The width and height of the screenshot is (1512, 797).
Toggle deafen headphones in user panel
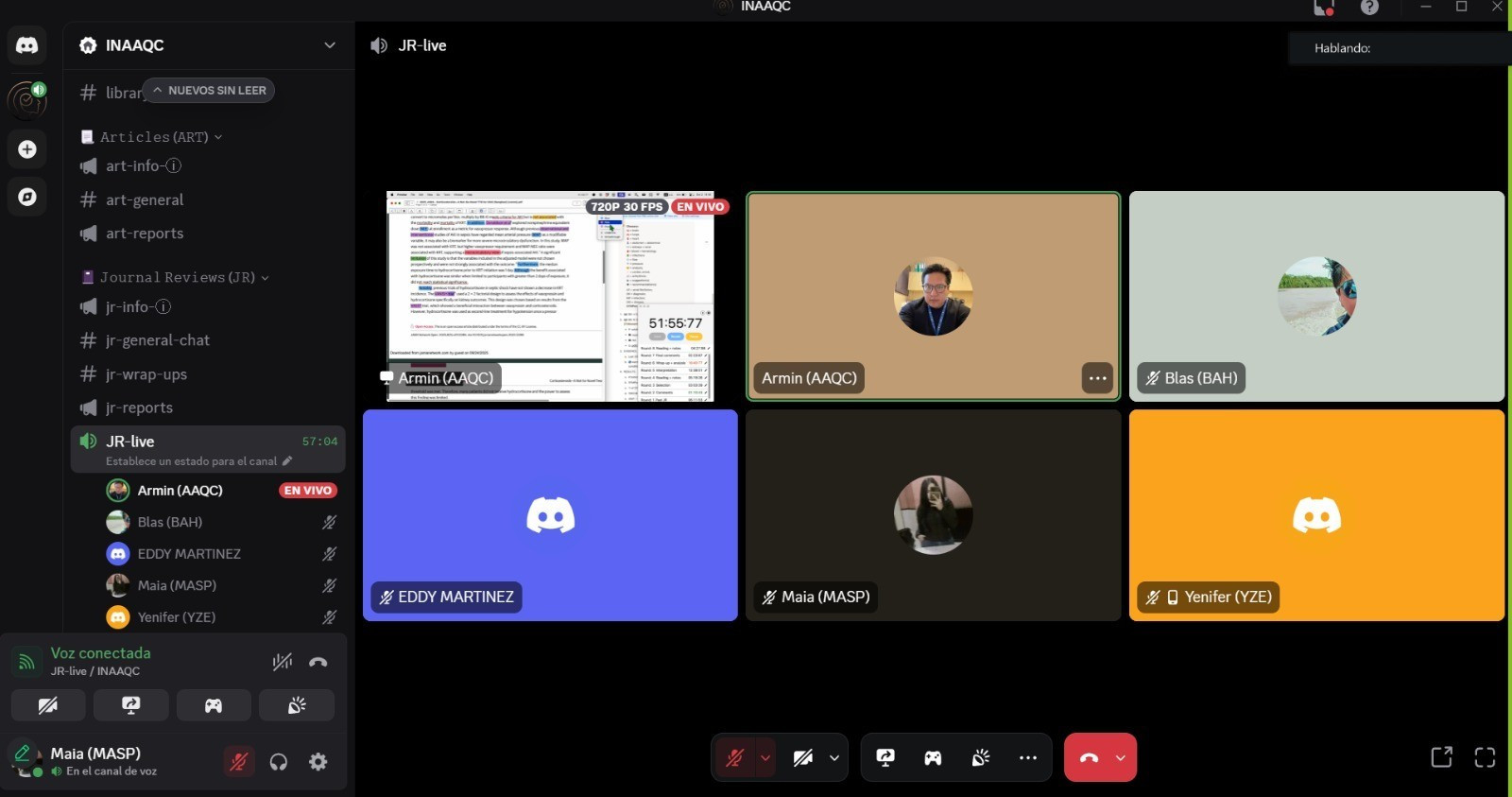[x=279, y=762]
